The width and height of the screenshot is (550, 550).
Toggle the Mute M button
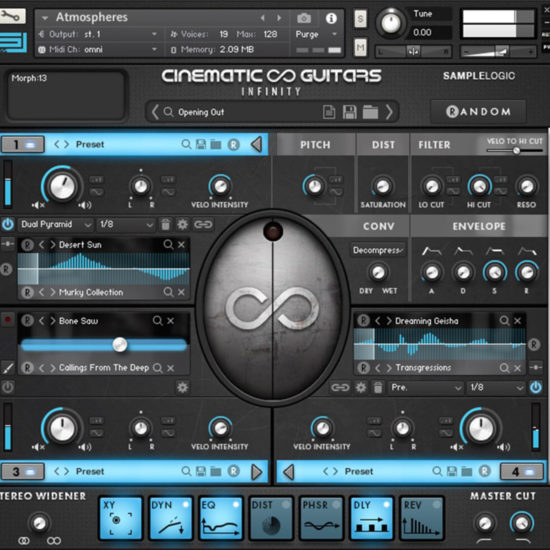(x=360, y=47)
